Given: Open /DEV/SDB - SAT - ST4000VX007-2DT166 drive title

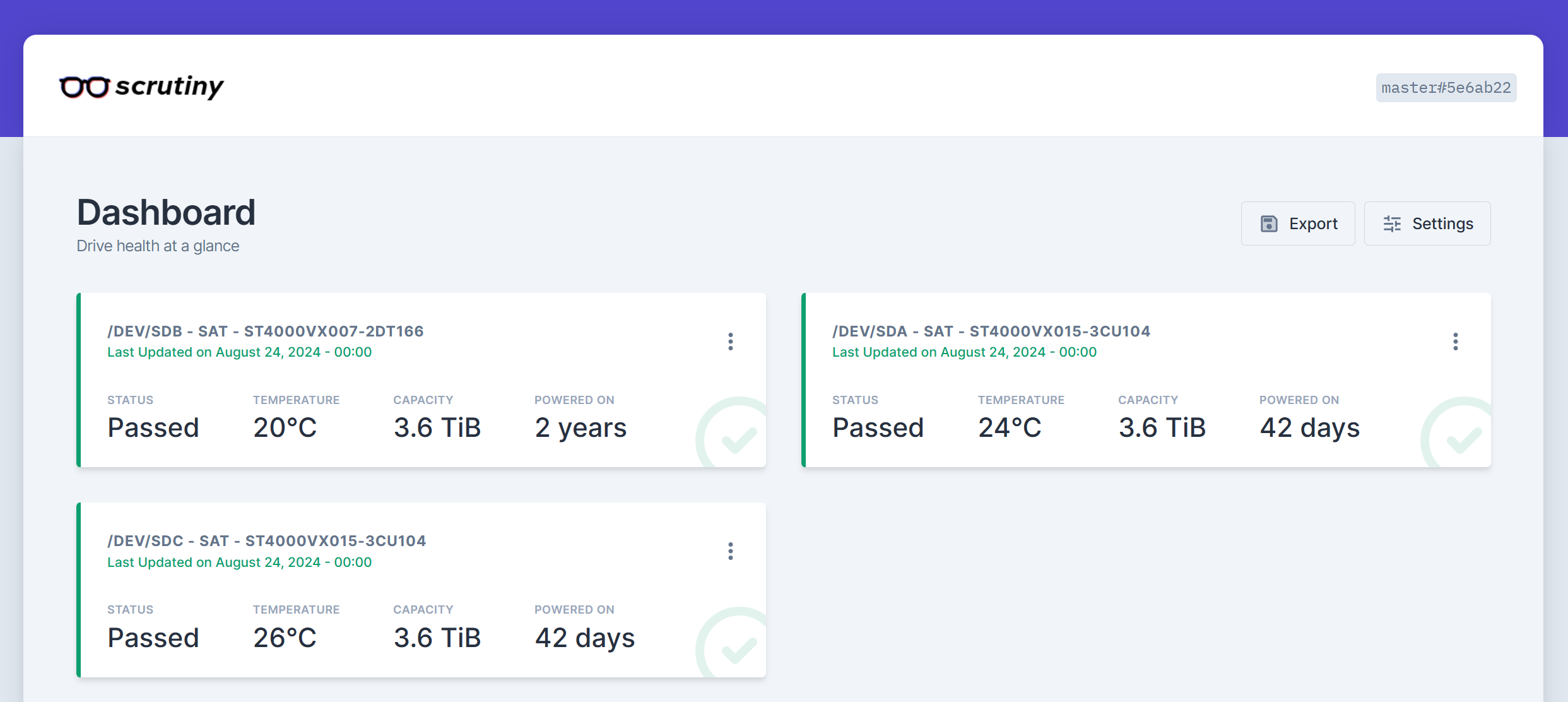Looking at the screenshot, I should 265,331.
